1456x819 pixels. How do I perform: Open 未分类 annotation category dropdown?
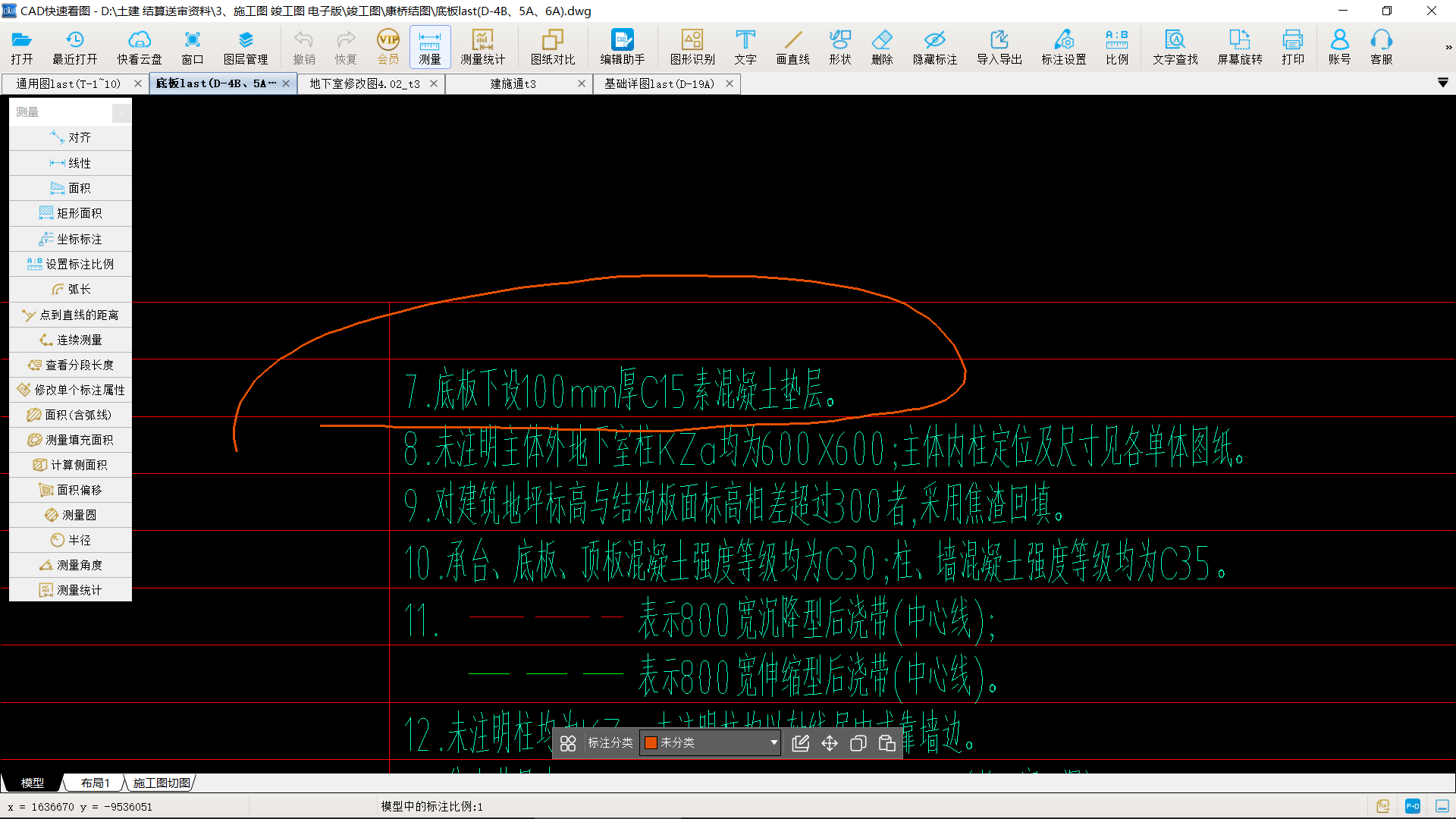pyautogui.click(x=711, y=742)
